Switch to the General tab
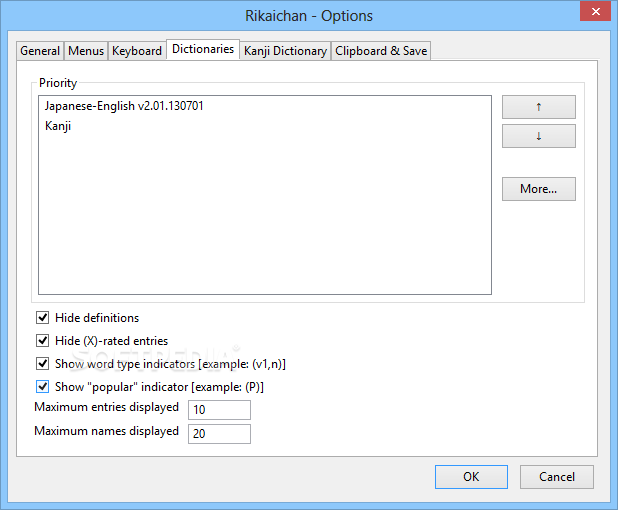The image size is (618, 510). pyautogui.click(x=40, y=51)
